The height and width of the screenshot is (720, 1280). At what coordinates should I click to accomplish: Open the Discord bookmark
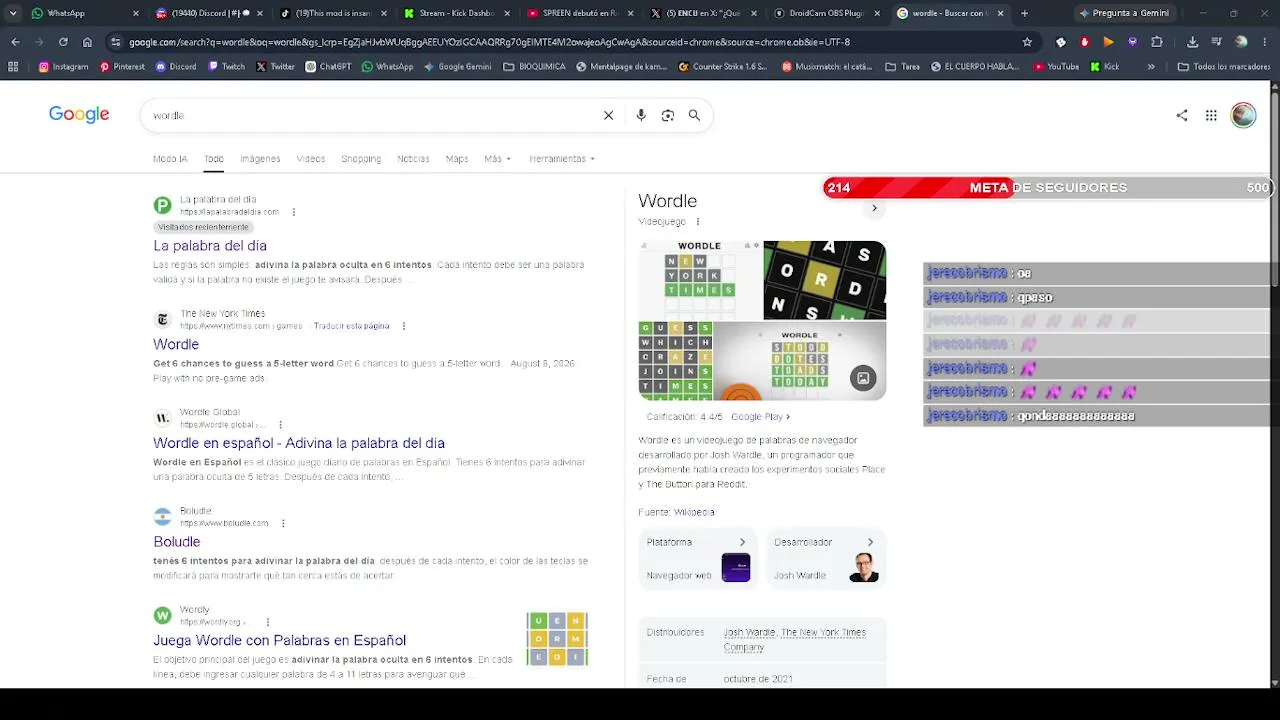[176, 67]
